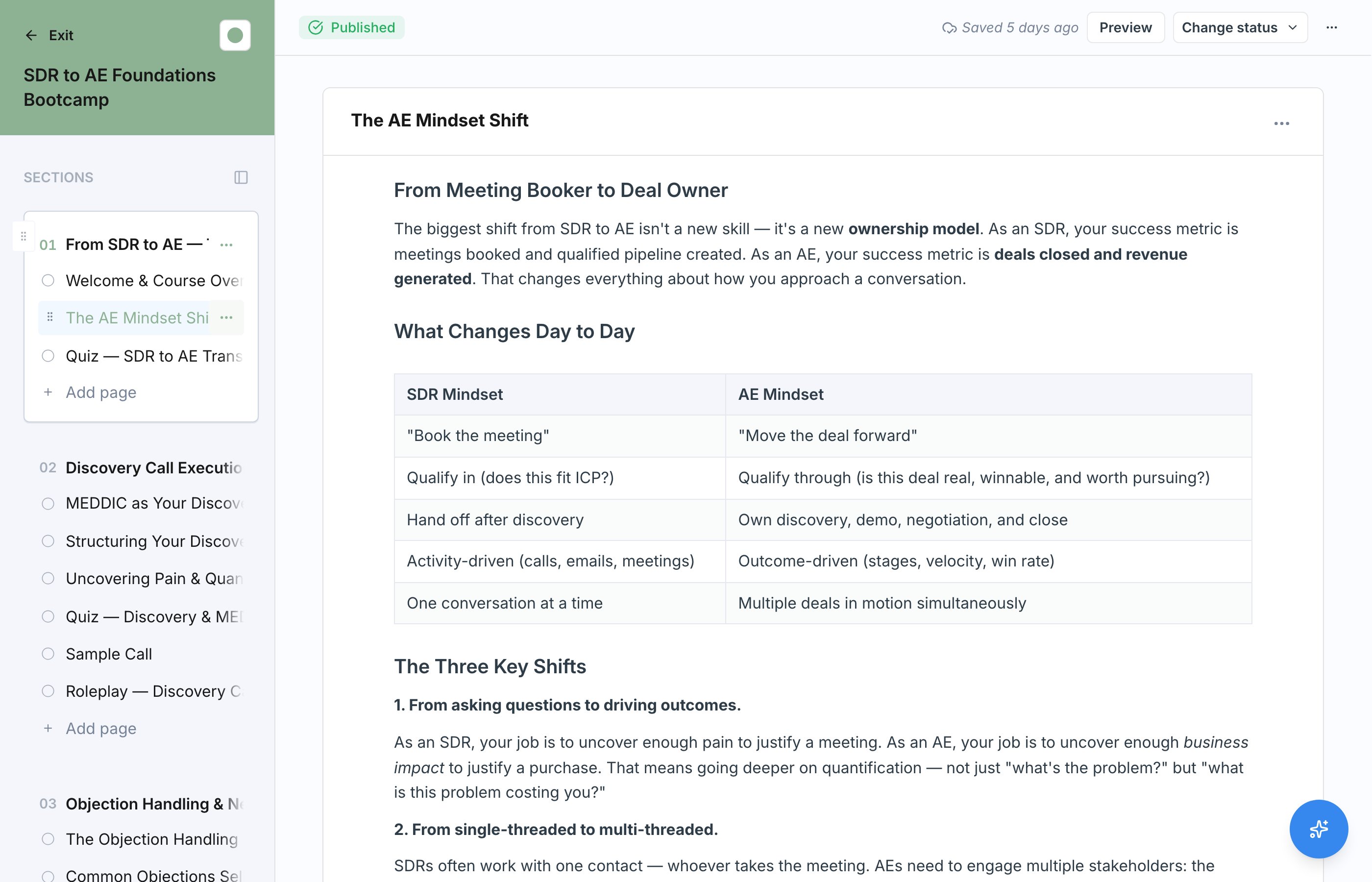Click the Published checkmark icon

click(316, 27)
